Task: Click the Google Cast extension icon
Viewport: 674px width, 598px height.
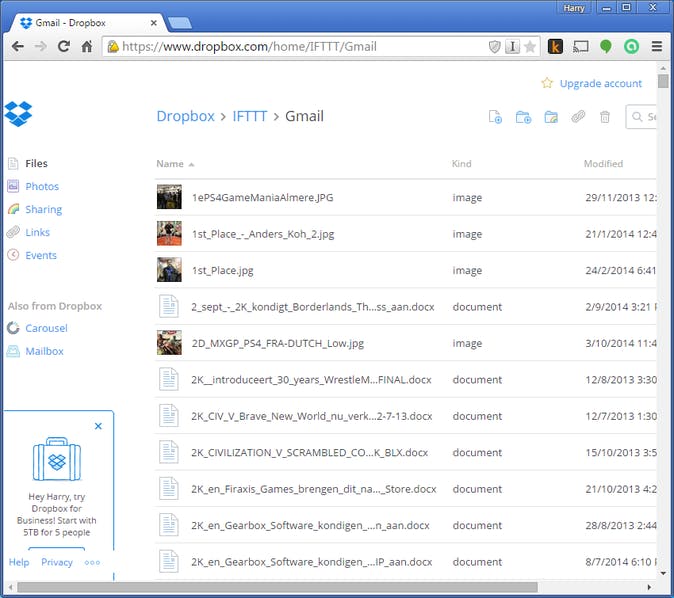Action: 581,46
